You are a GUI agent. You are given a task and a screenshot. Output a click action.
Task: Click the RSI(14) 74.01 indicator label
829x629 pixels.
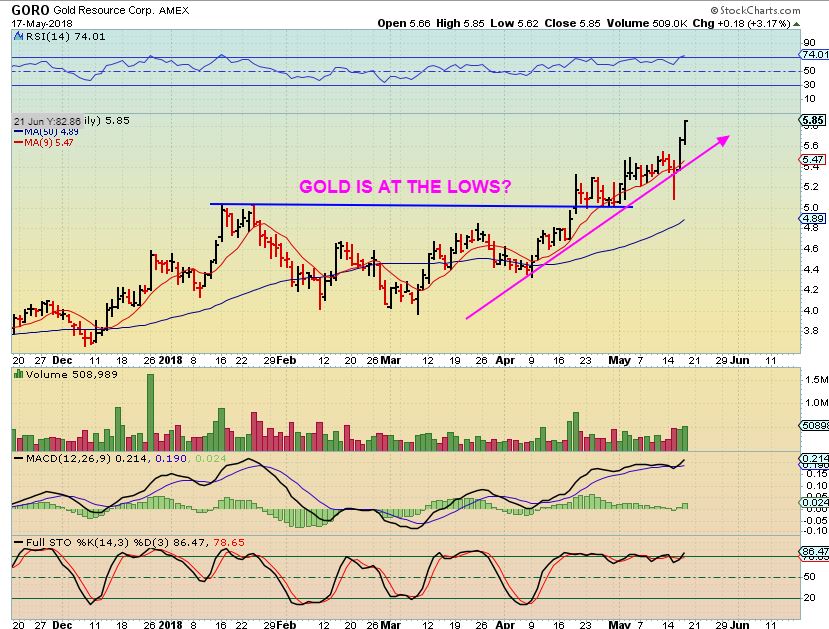65,36
